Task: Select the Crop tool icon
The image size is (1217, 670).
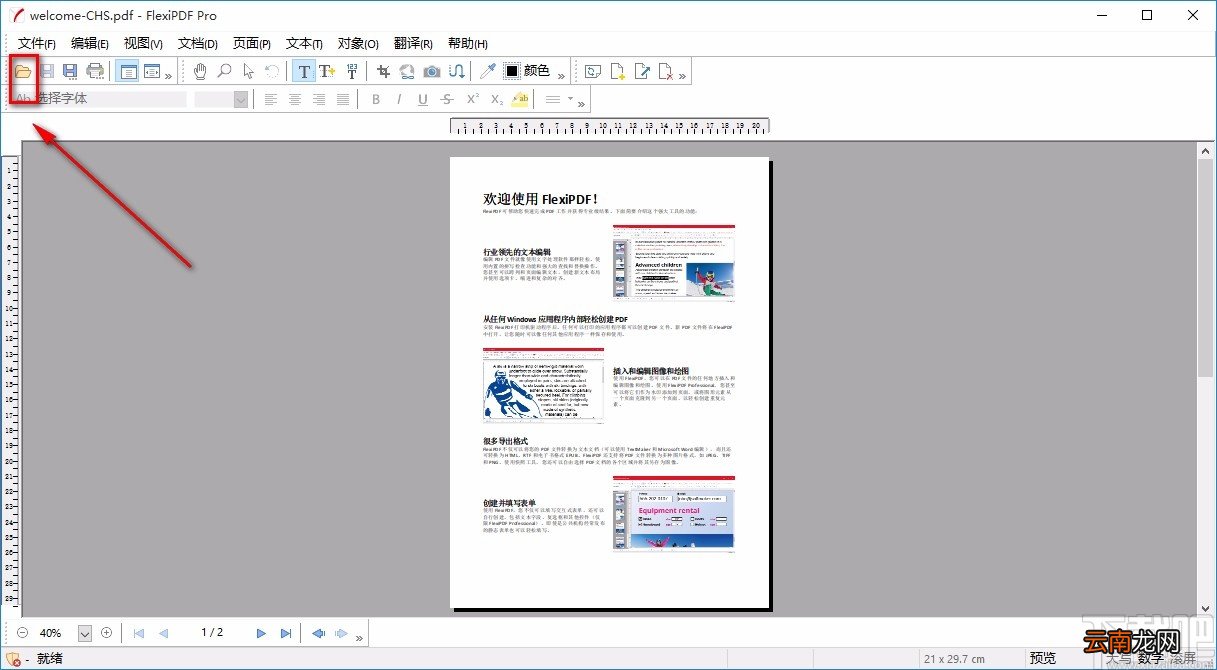Action: pyautogui.click(x=384, y=71)
